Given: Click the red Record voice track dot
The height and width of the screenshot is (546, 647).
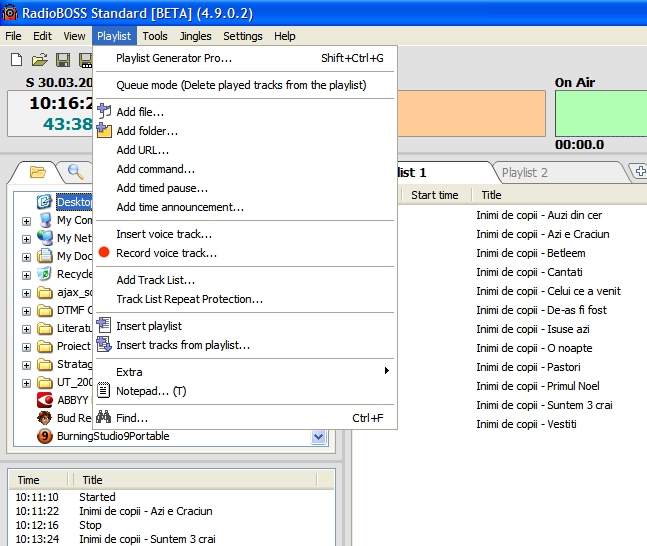Looking at the screenshot, I should pos(104,252).
